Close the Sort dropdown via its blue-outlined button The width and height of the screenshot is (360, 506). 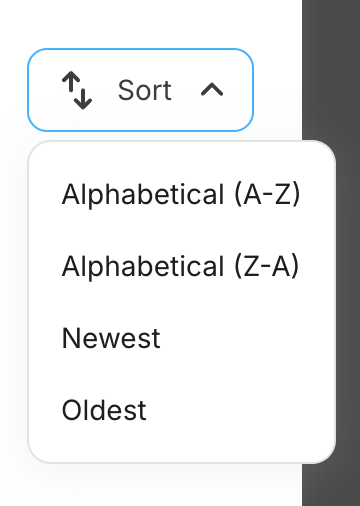(x=140, y=90)
